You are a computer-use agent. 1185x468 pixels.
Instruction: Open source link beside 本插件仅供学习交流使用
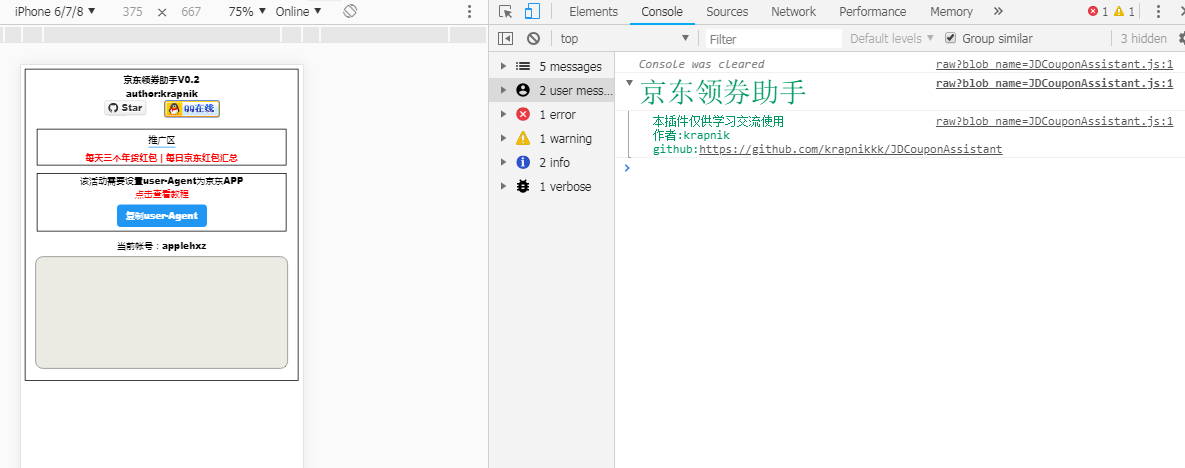[x=1054, y=121]
